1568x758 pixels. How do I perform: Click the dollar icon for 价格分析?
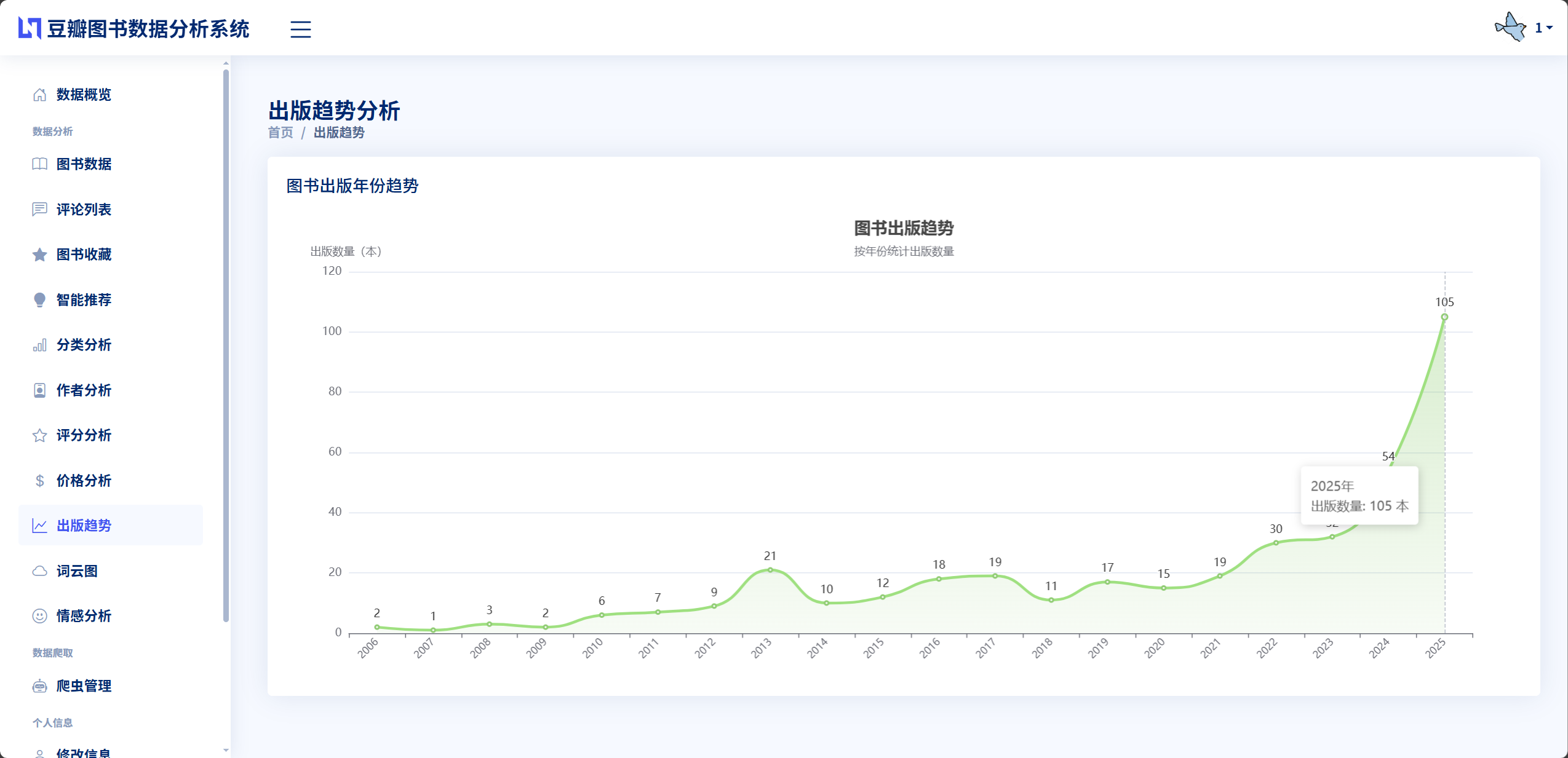click(x=39, y=481)
